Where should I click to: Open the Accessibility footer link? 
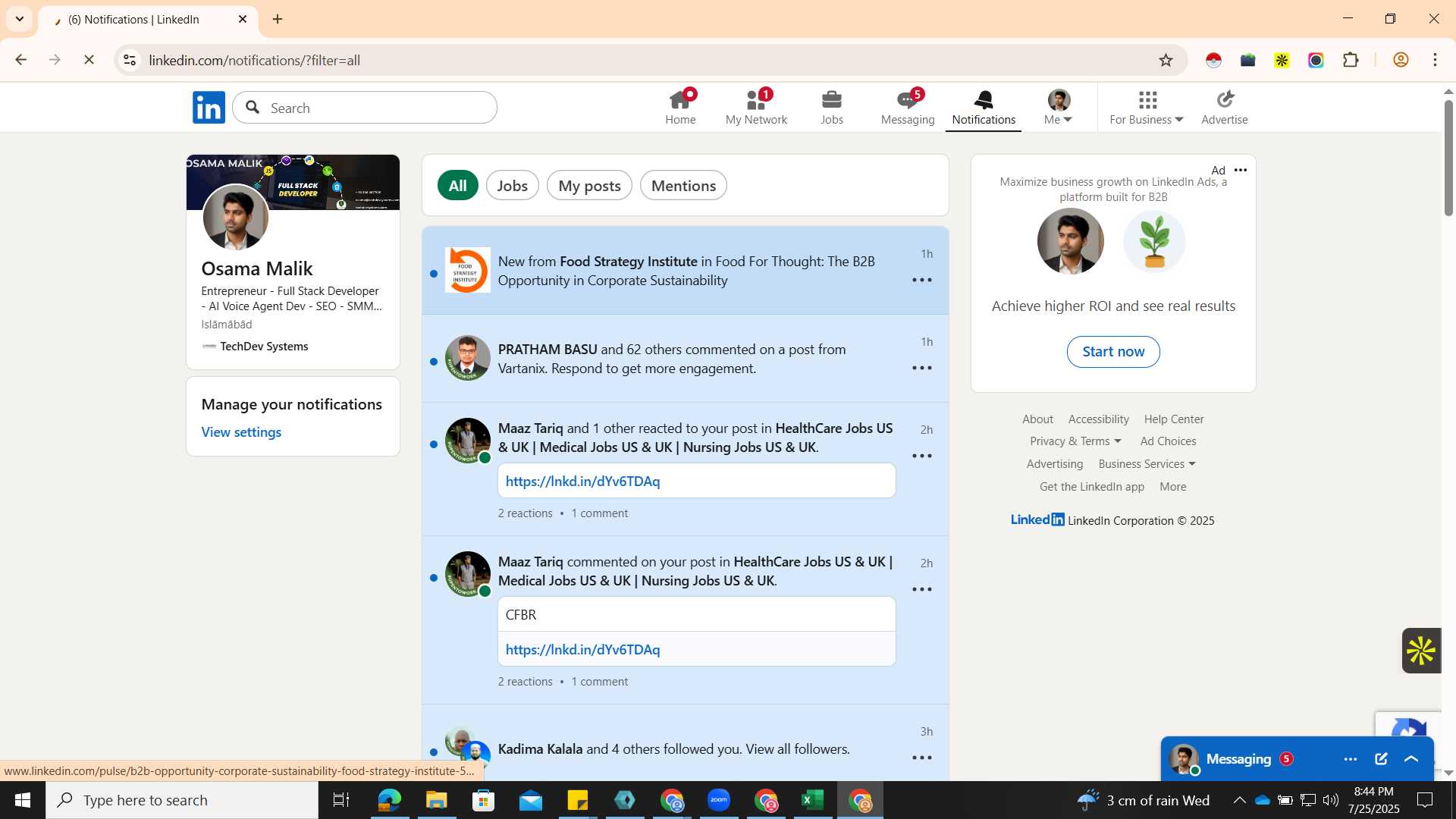coord(1098,419)
